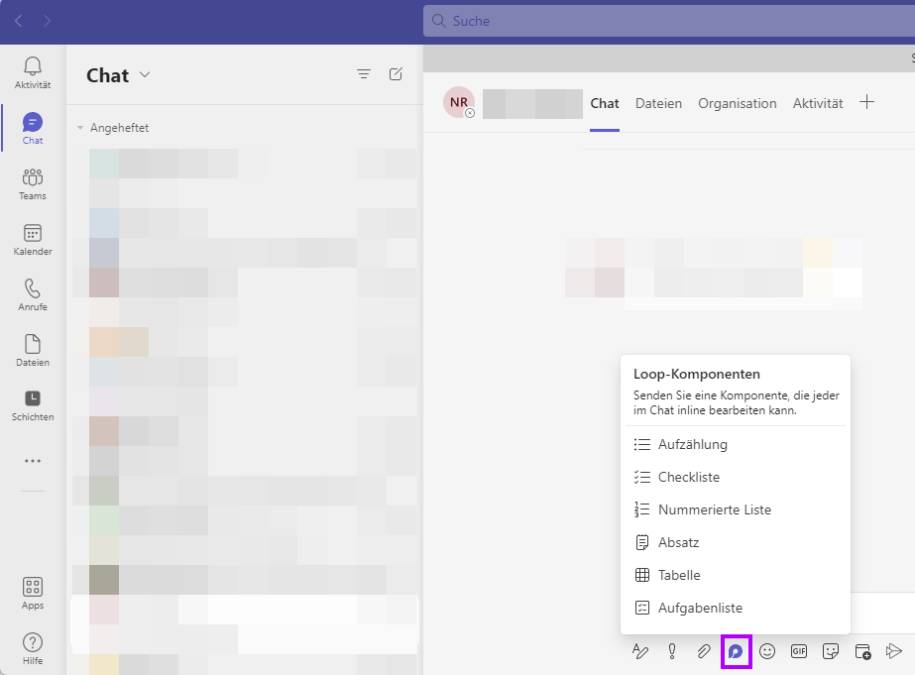Send the message with the arrow icon
The width and height of the screenshot is (915, 675).
[x=893, y=650]
